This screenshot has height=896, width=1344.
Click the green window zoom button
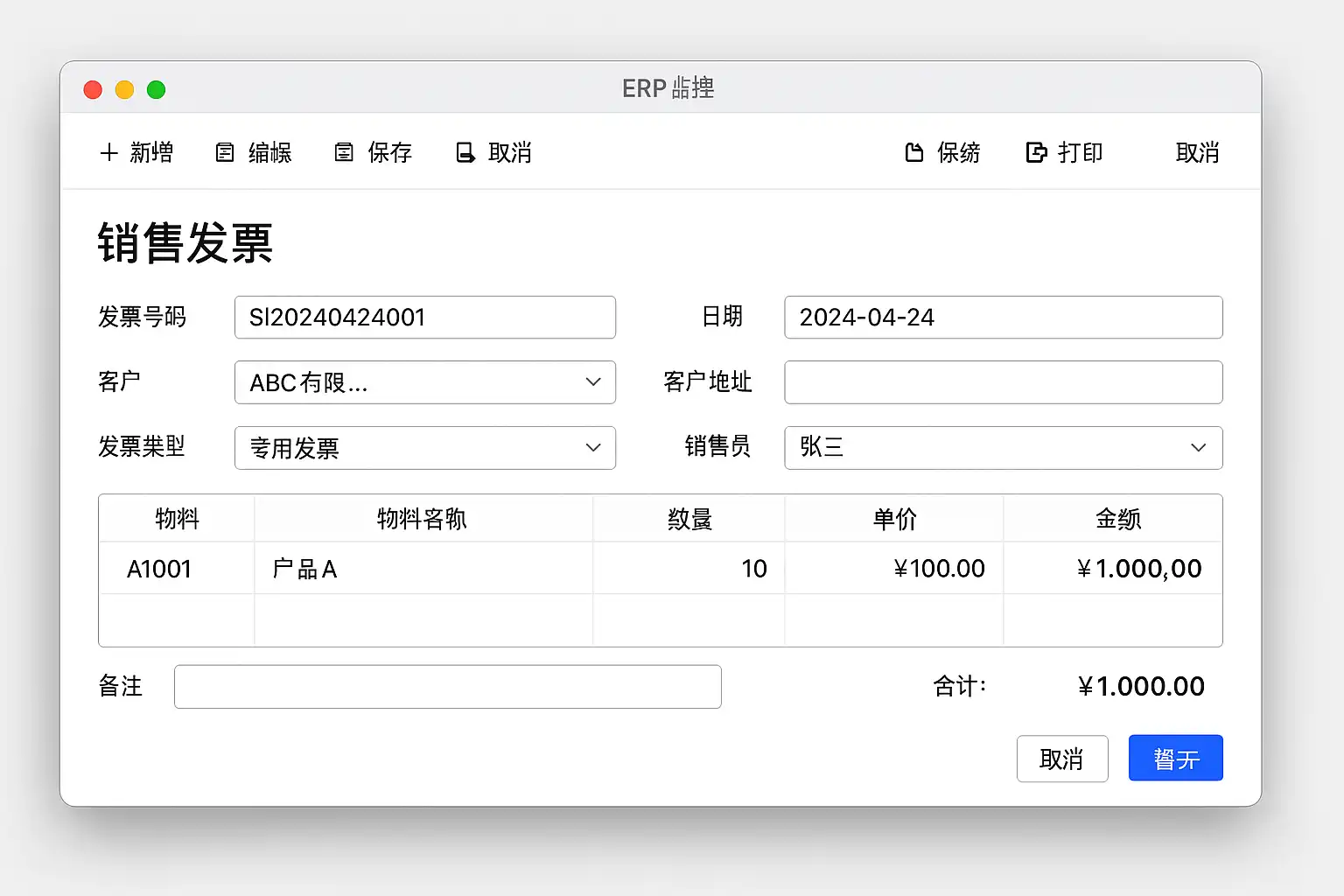[157, 90]
